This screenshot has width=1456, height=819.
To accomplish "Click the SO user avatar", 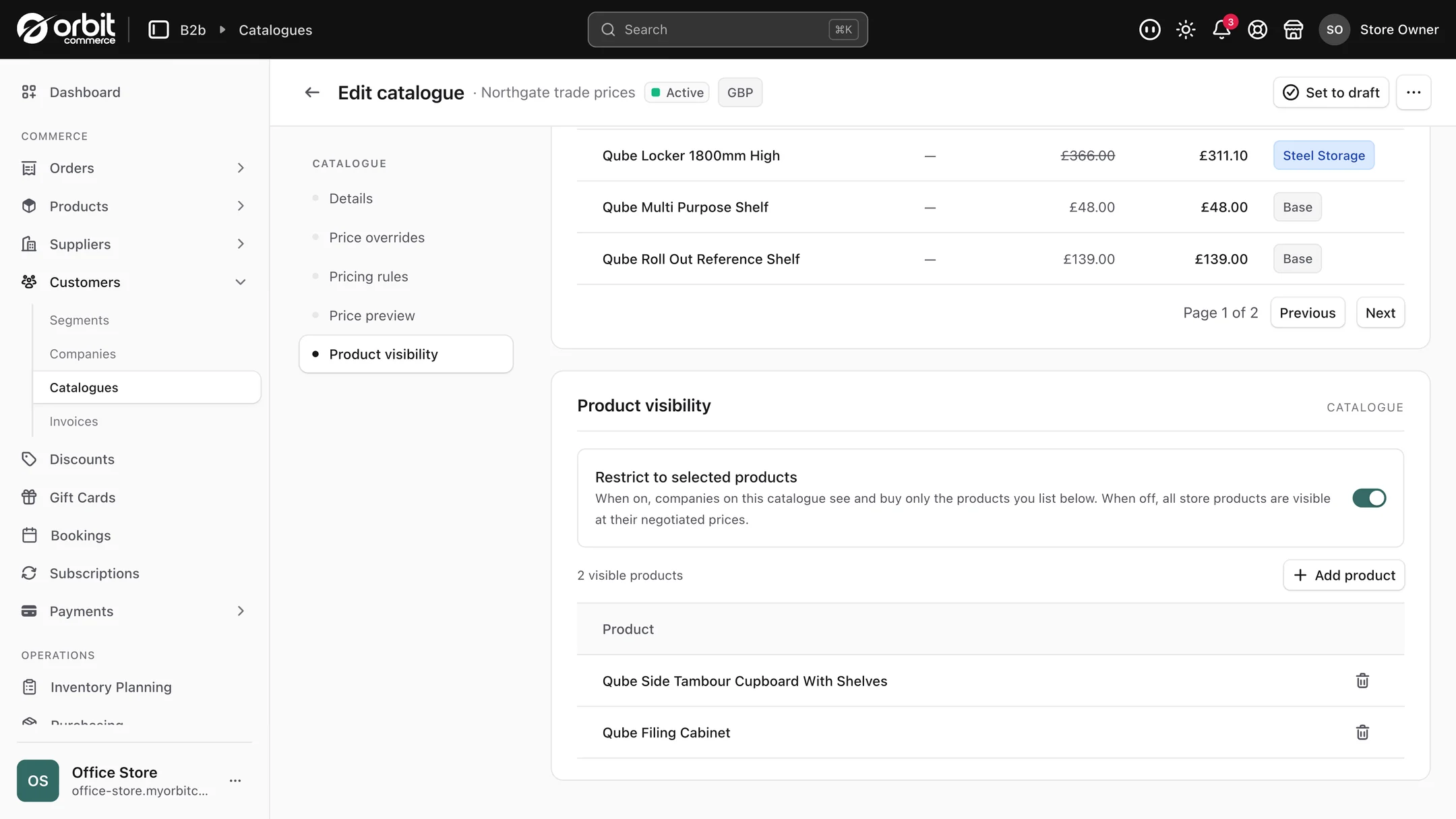I will (x=1334, y=30).
